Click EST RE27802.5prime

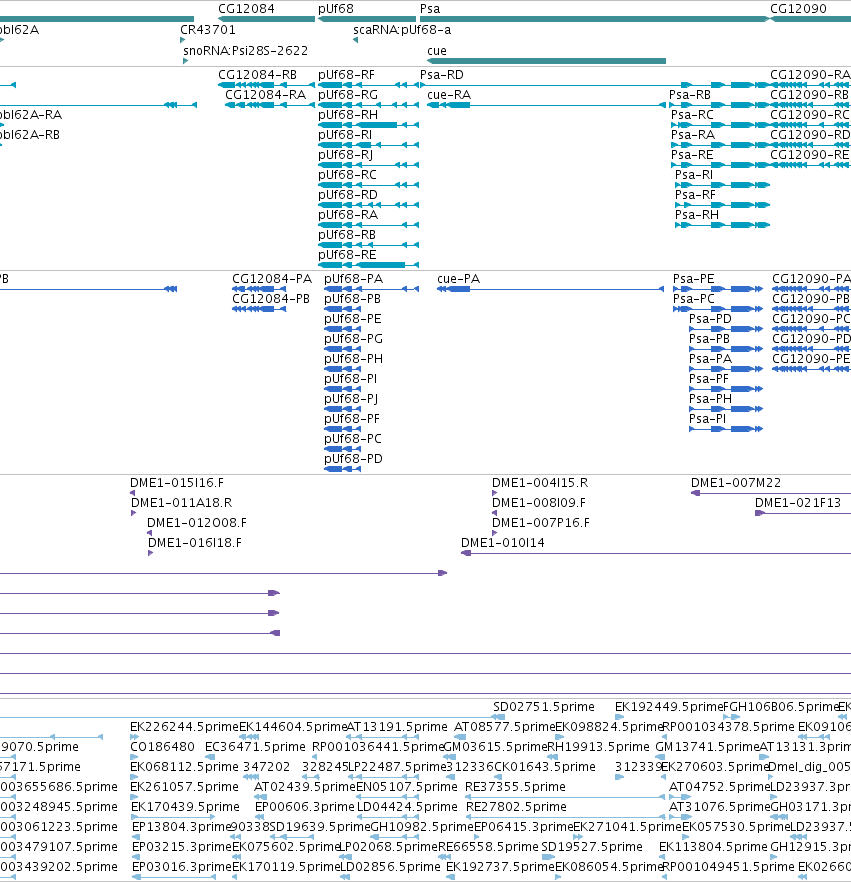click(x=565, y=817)
